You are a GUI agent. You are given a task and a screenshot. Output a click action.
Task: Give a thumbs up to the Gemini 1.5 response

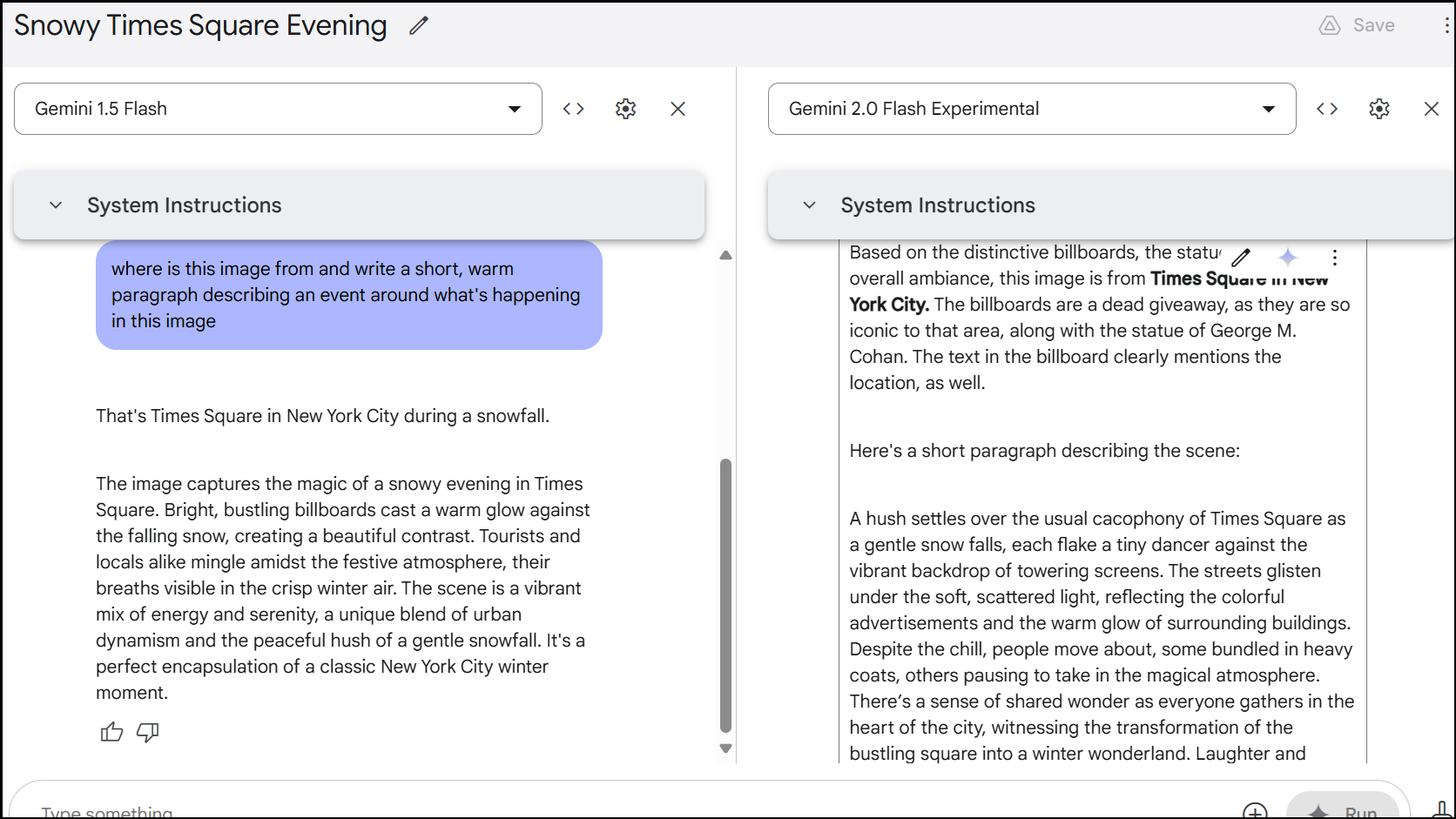(x=111, y=732)
